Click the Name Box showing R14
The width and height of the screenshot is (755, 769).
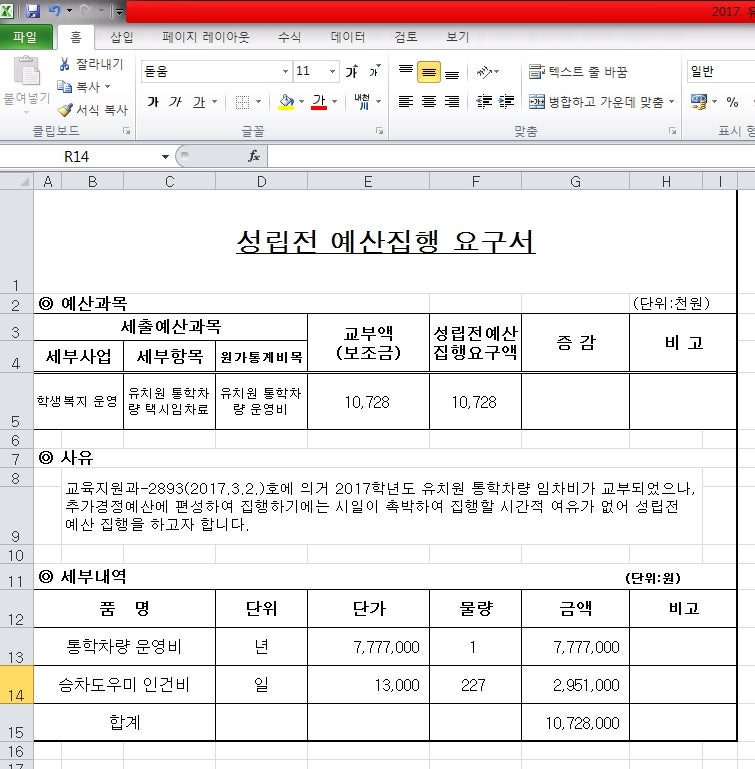pos(78,157)
